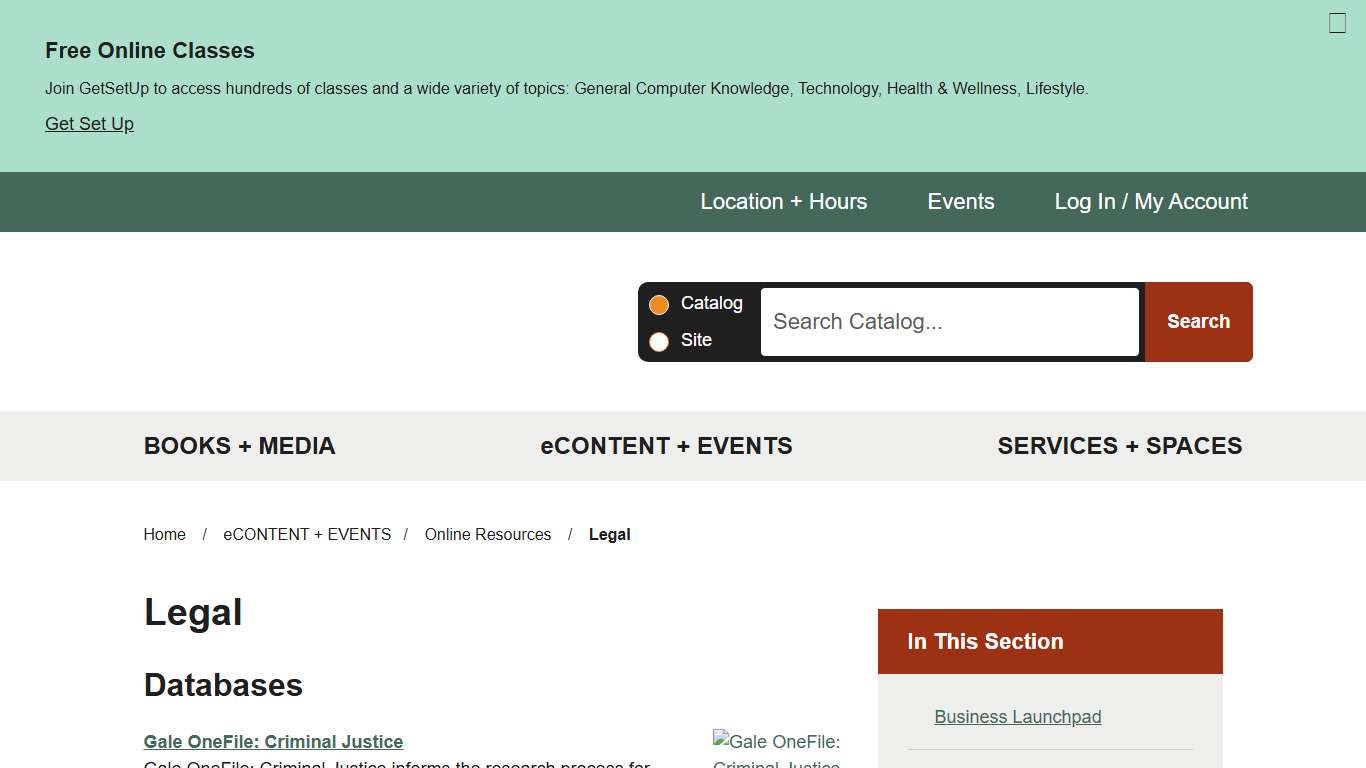The height and width of the screenshot is (768, 1366).
Task: Click the Gale OneFile logo image
Action: click(776, 749)
